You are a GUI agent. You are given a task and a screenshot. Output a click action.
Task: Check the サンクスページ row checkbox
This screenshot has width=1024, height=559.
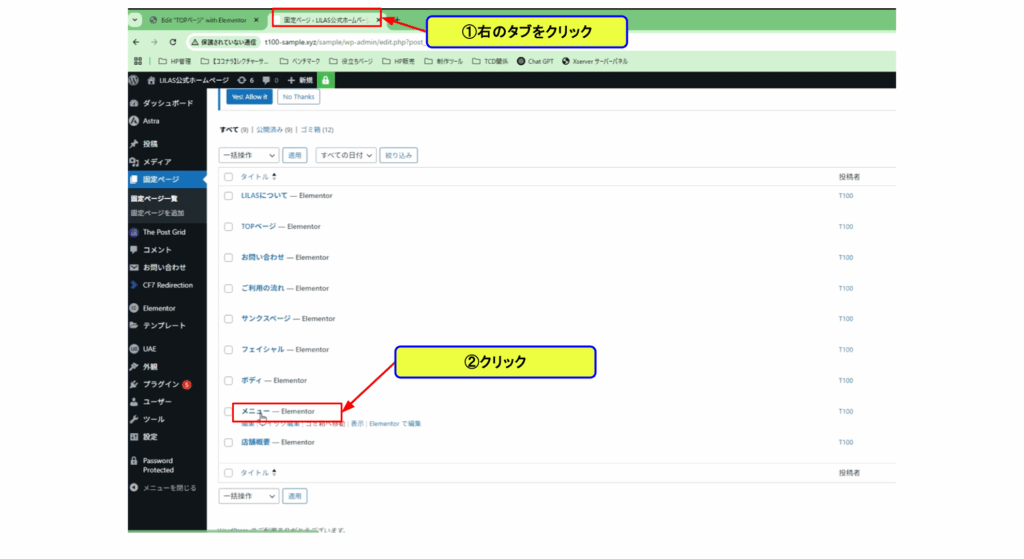pyautogui.click(x=229, y=319)
